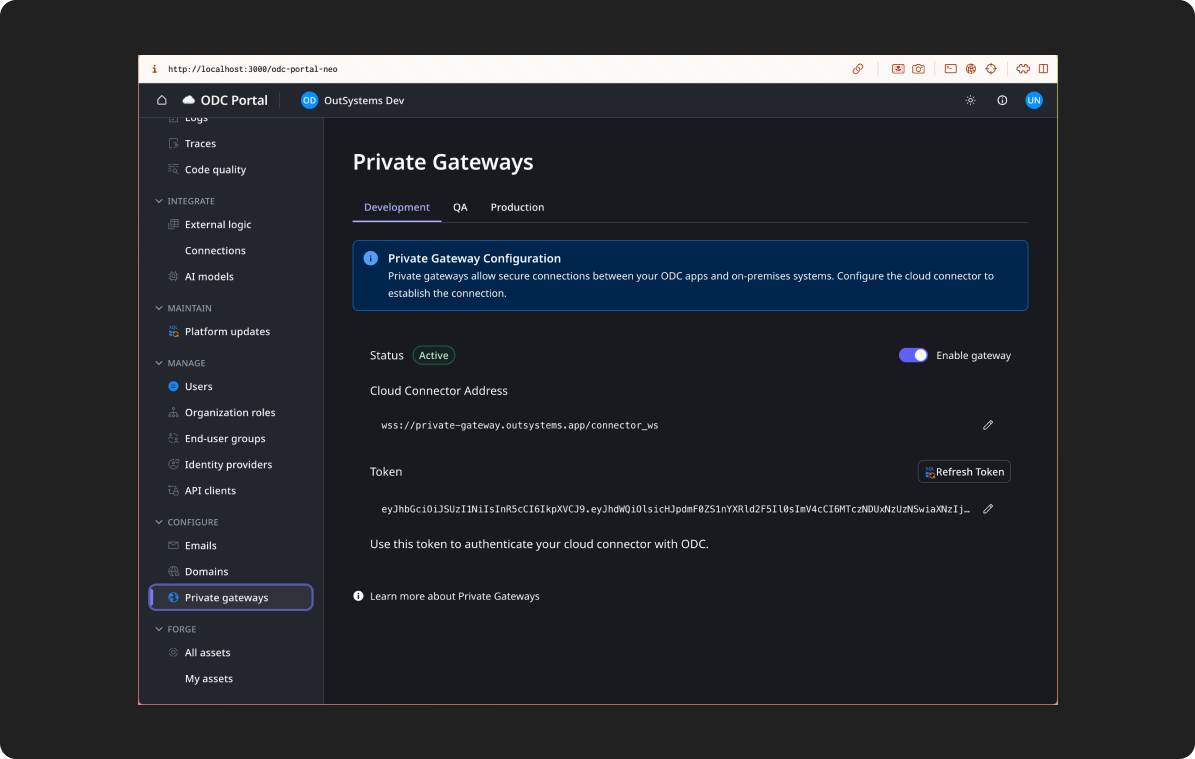Click the Platform updates sidebar icon
The width and height of the screenshot is (1195, 759).
174,331
